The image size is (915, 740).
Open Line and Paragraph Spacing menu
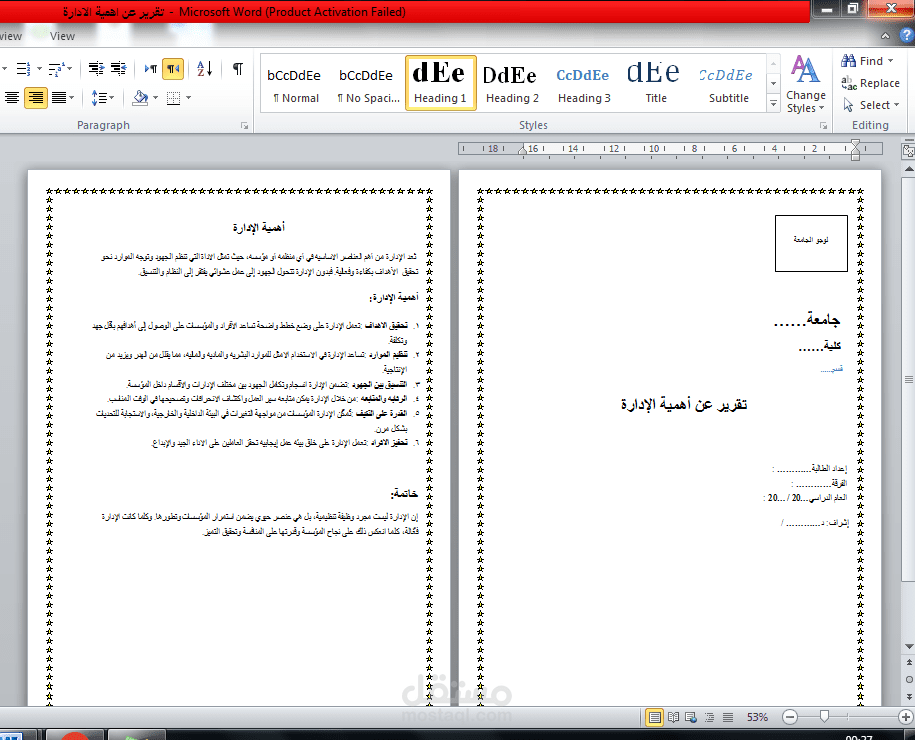tap(103, 97)
